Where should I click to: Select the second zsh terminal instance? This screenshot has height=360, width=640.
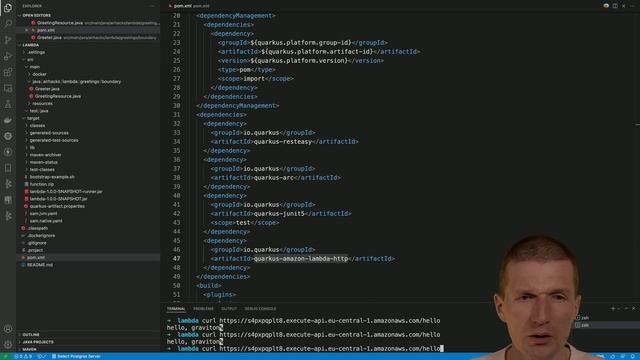(585, 325)
